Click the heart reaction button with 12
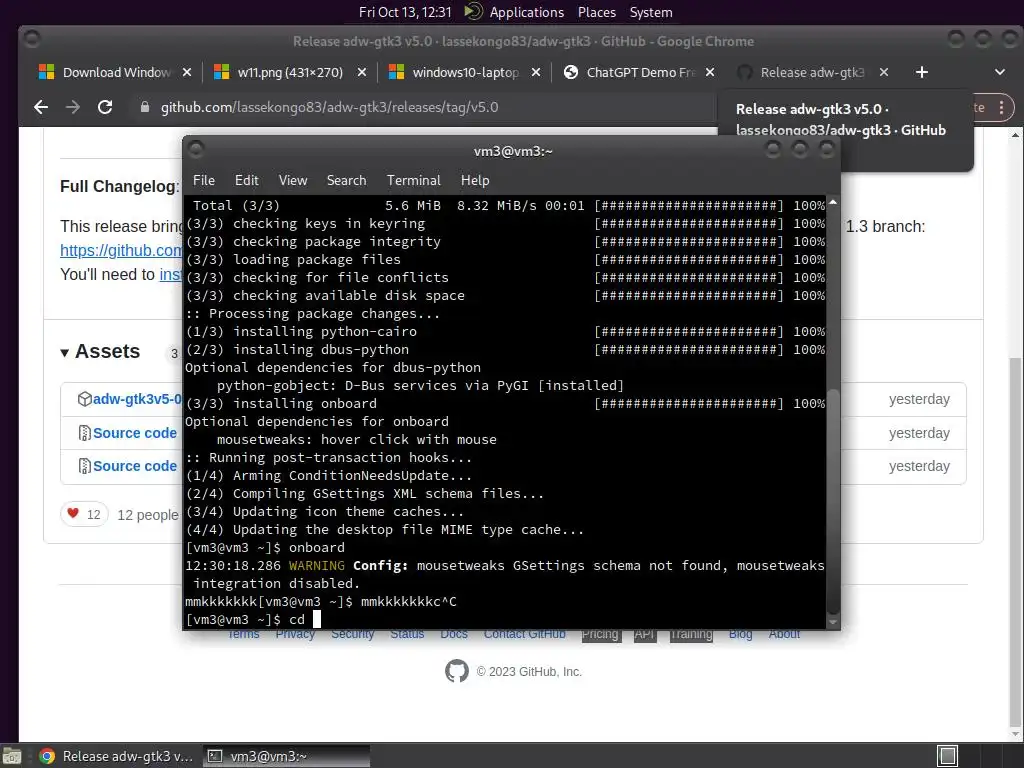This screenshot has width=1024, height=768. (x=84, y=515)
